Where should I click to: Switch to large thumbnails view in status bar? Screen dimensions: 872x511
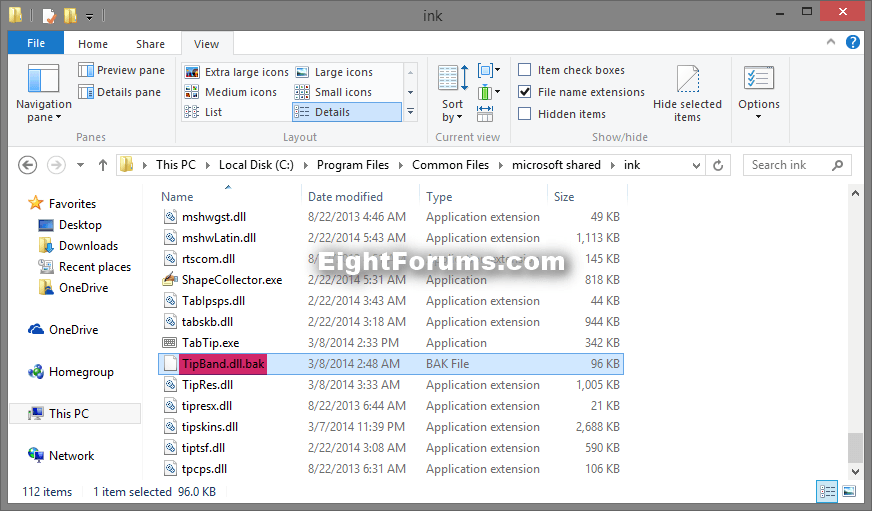(x=849, y=492)
